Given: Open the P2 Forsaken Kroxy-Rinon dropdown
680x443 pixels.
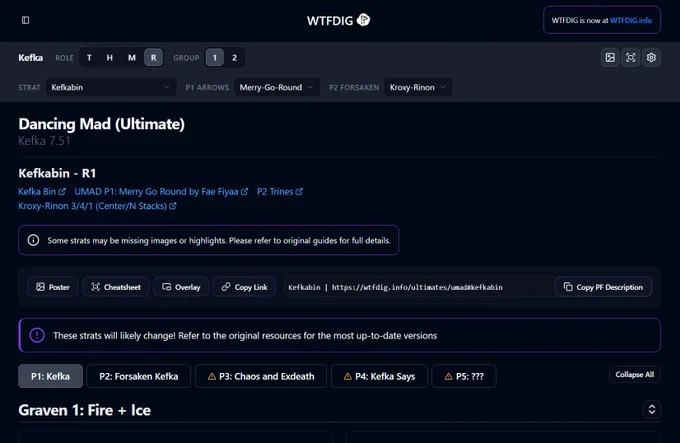Looking at the screenshot, I should point(418,87).
